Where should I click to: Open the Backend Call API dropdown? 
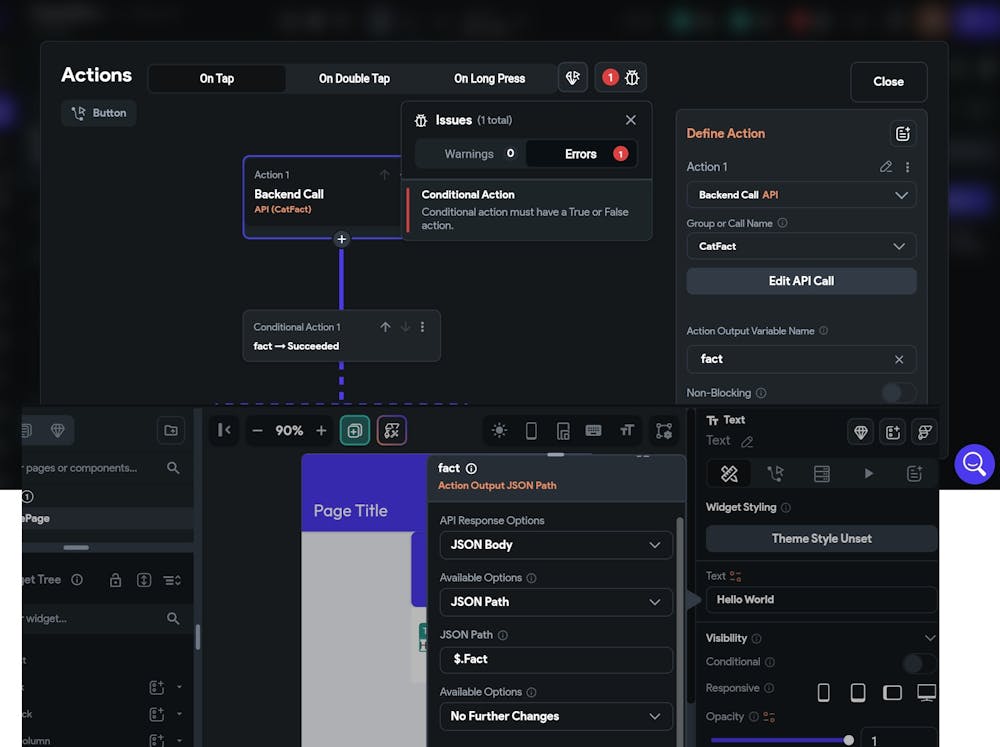[801, 195]
